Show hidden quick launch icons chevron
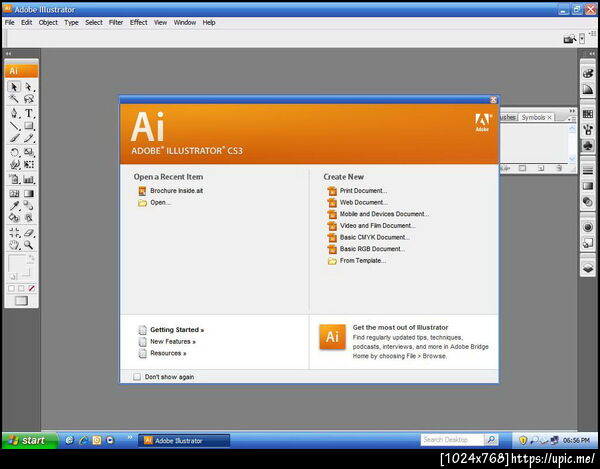600x469 pixels. pyautogui.click(x=130, y=437)
